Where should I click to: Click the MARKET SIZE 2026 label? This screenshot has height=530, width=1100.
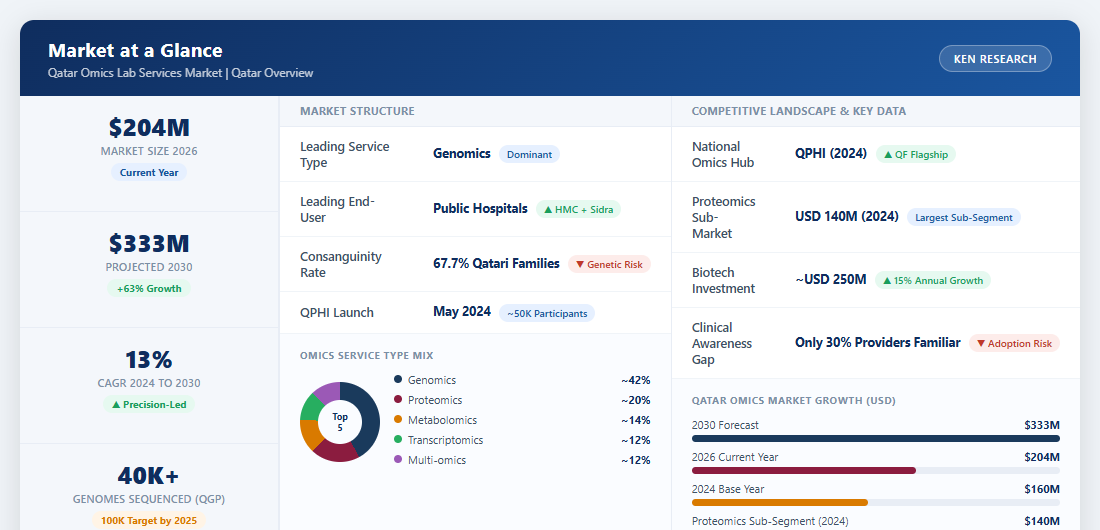click(x=149, y=151)
